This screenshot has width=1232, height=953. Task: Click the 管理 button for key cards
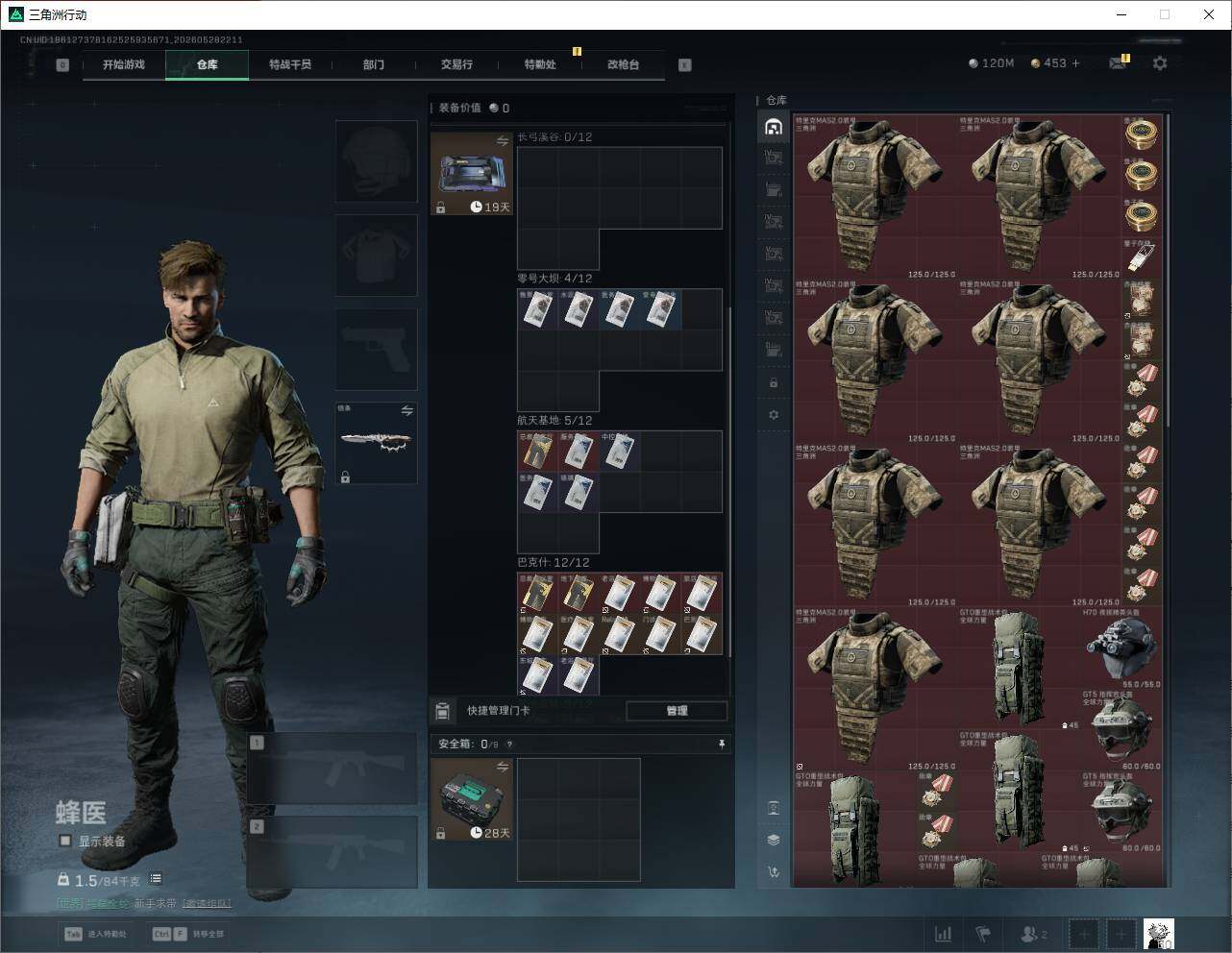[677, 711]
